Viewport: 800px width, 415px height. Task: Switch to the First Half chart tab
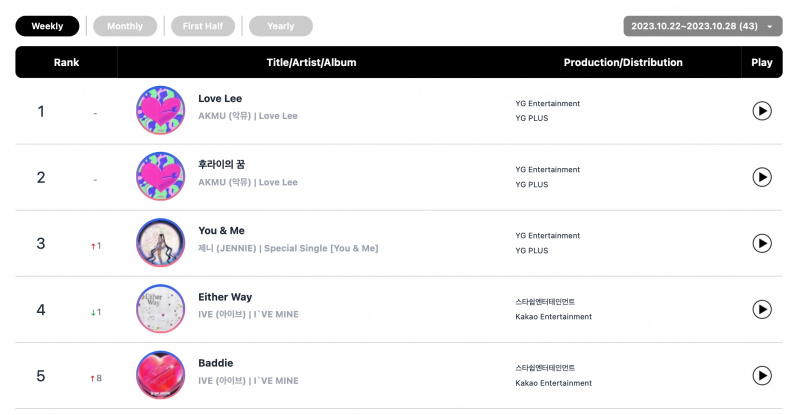click(x=203, y=26)
